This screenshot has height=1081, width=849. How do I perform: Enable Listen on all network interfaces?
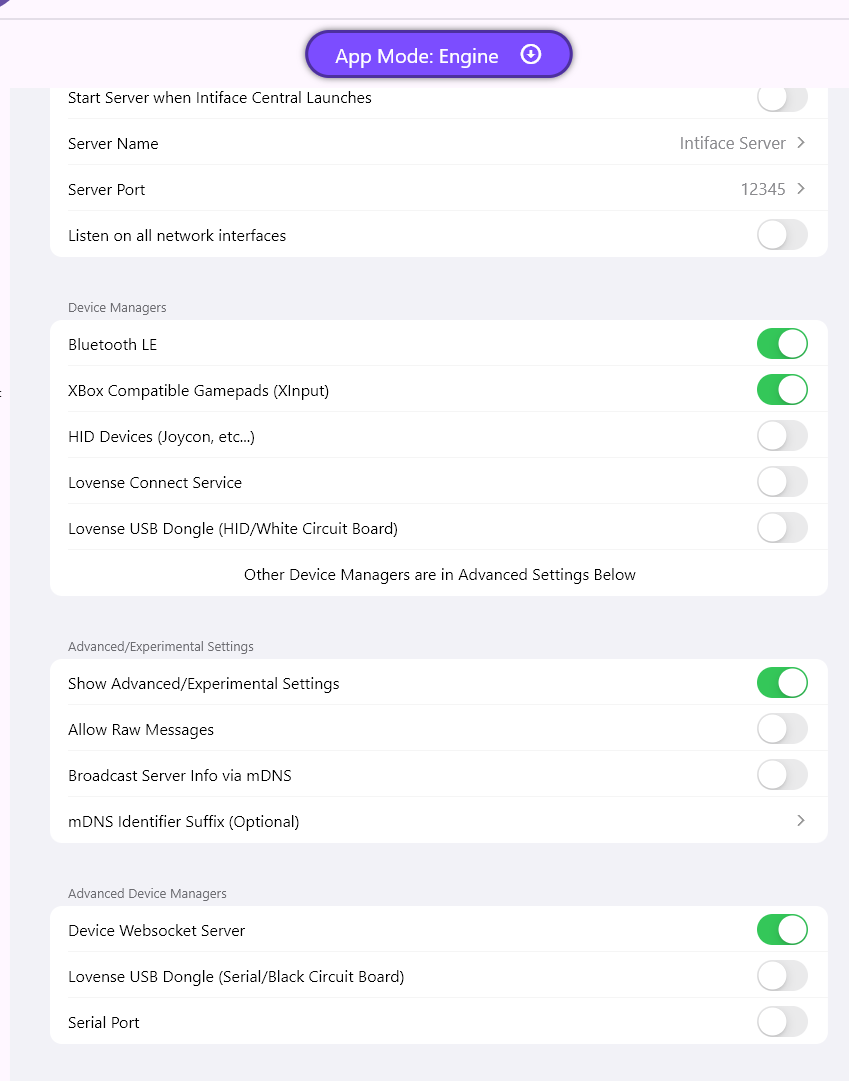(x=782, y=236)
